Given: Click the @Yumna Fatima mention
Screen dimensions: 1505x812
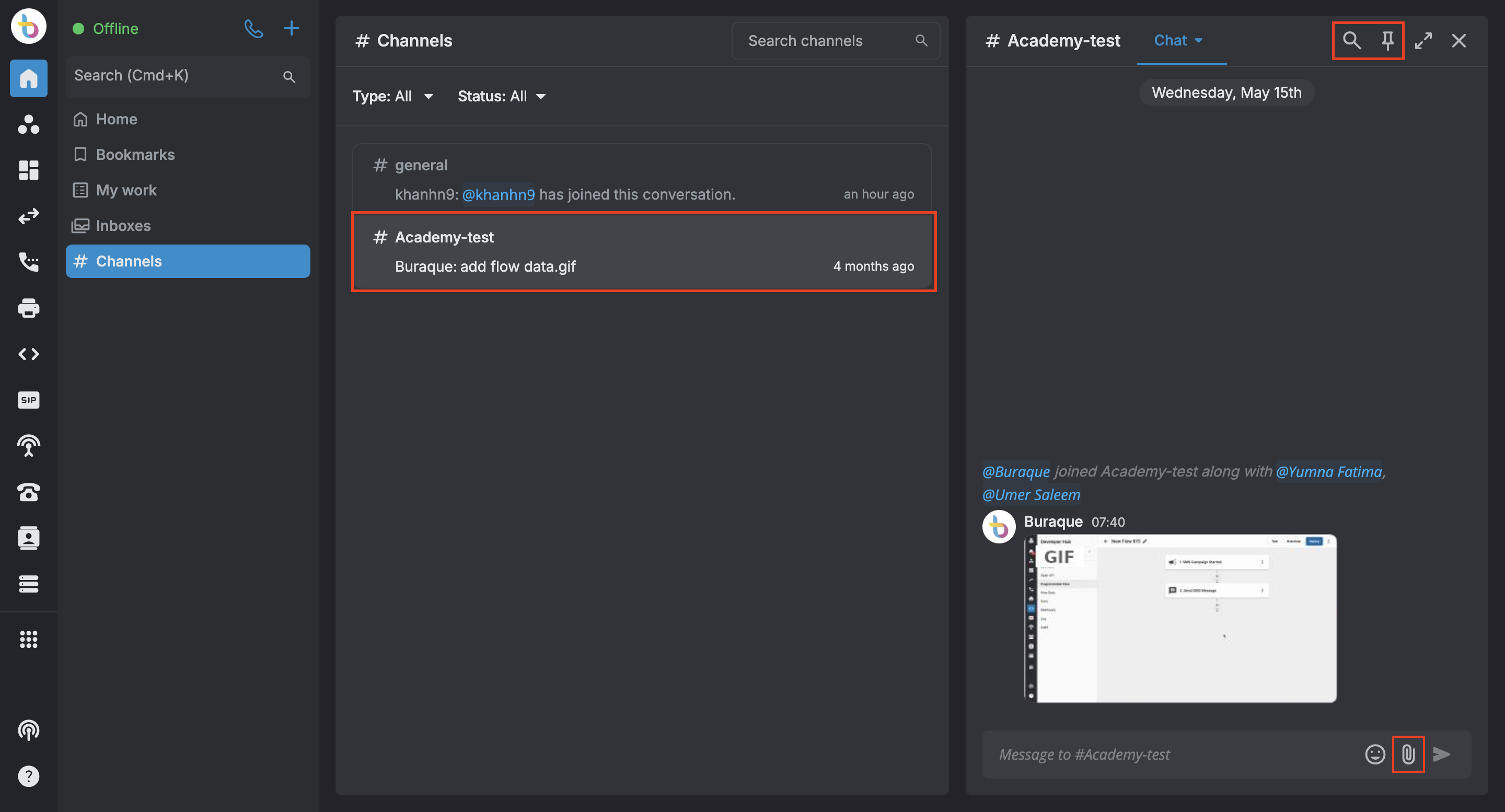Looking at the screenshot, I should click(x=1328, y=471).
